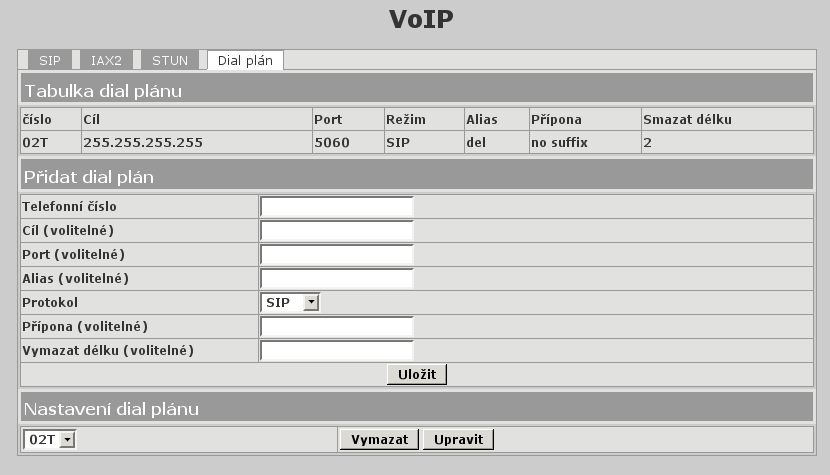The height and width of the screenshot is (475, 830).
Task: Click the Vymazat button
Action: pyautogui.click(x=379, y=439)
